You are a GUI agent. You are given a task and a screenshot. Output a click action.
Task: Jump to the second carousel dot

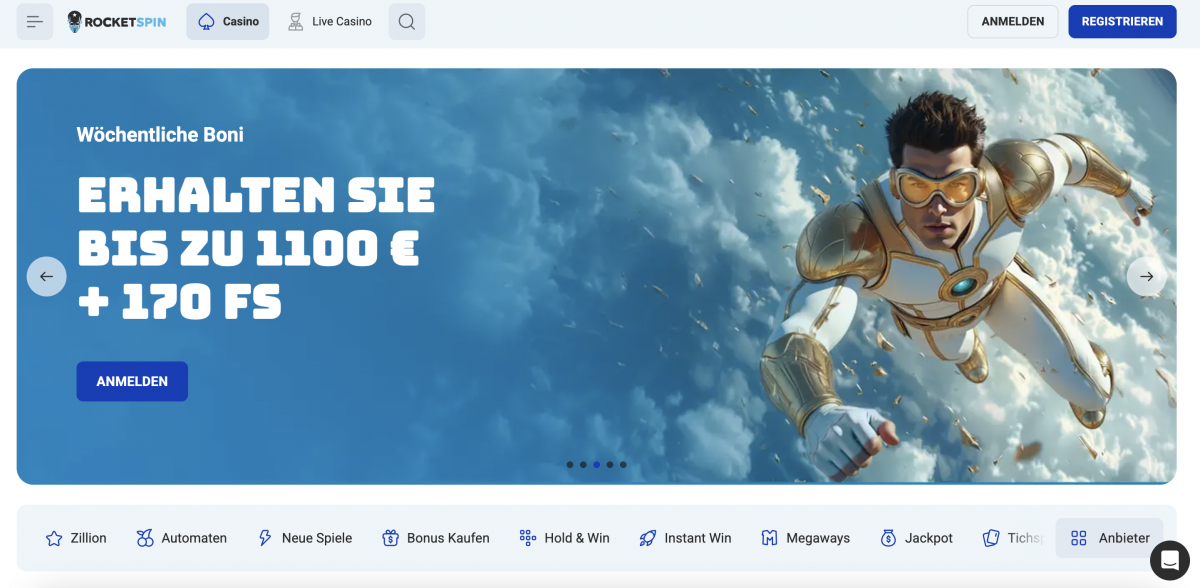point(583,465)
